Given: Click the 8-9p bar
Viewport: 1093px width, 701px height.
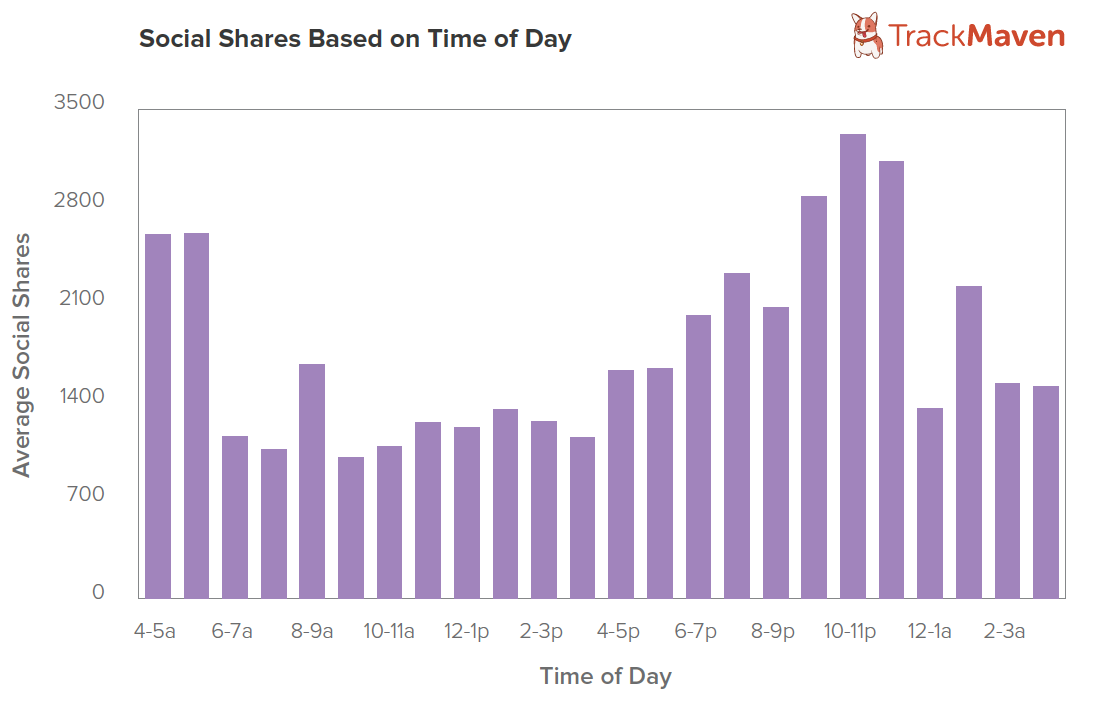Looking at the screenshot, I should pos(776,453).
